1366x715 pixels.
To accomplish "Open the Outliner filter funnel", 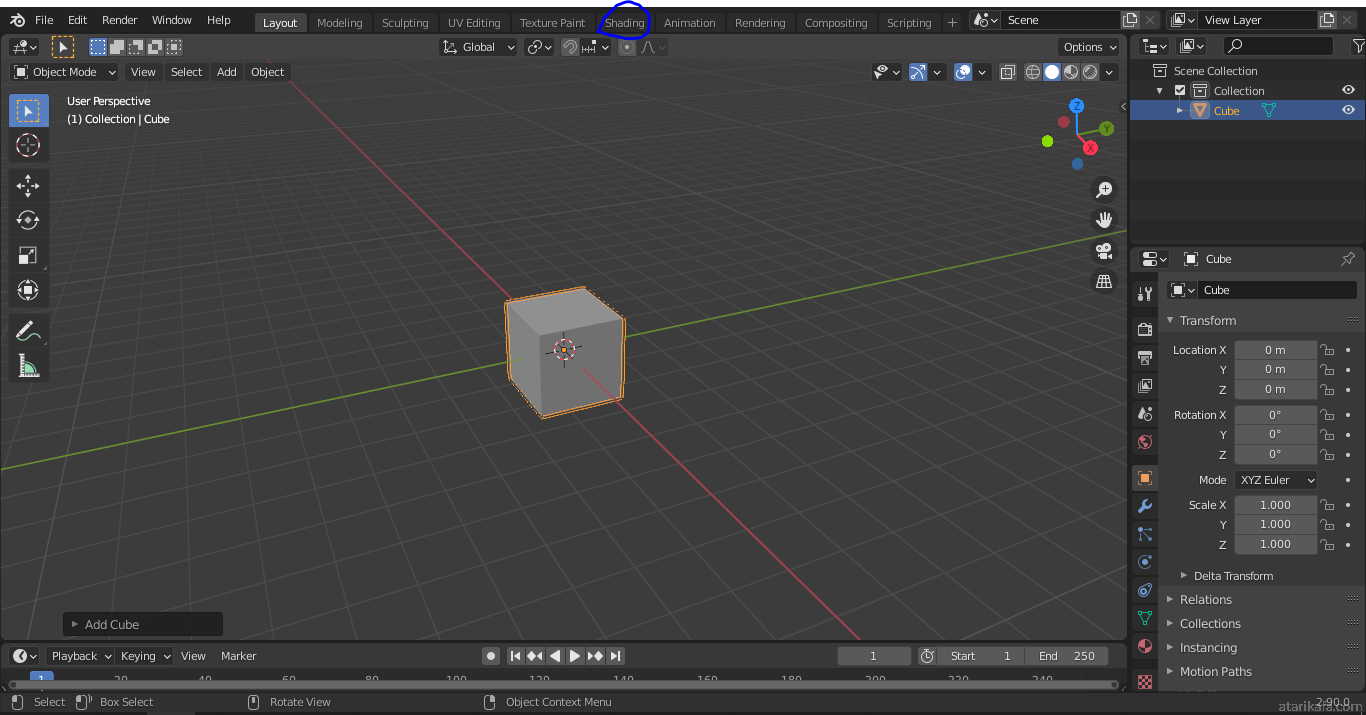I will coord(1358,46).
